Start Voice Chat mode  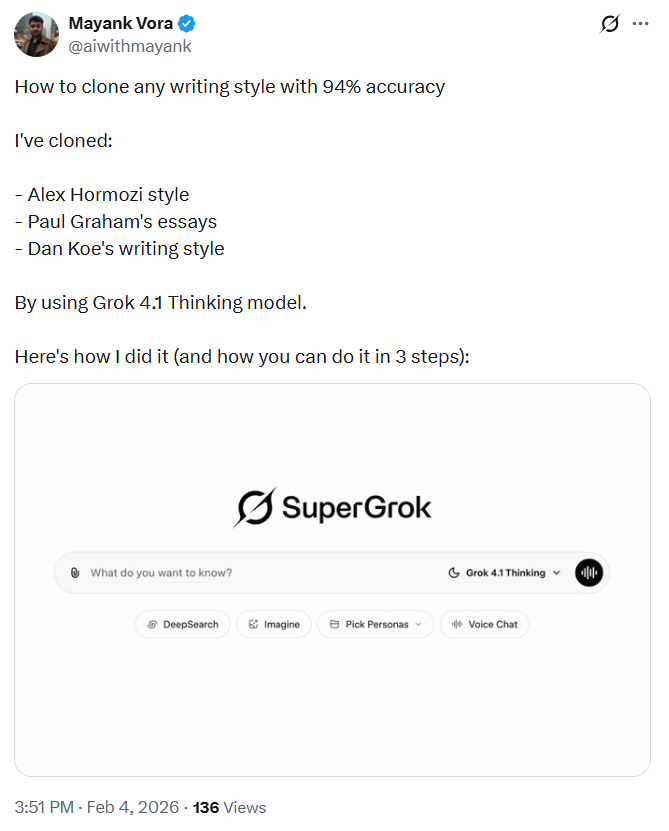click(x=485, y=624)
